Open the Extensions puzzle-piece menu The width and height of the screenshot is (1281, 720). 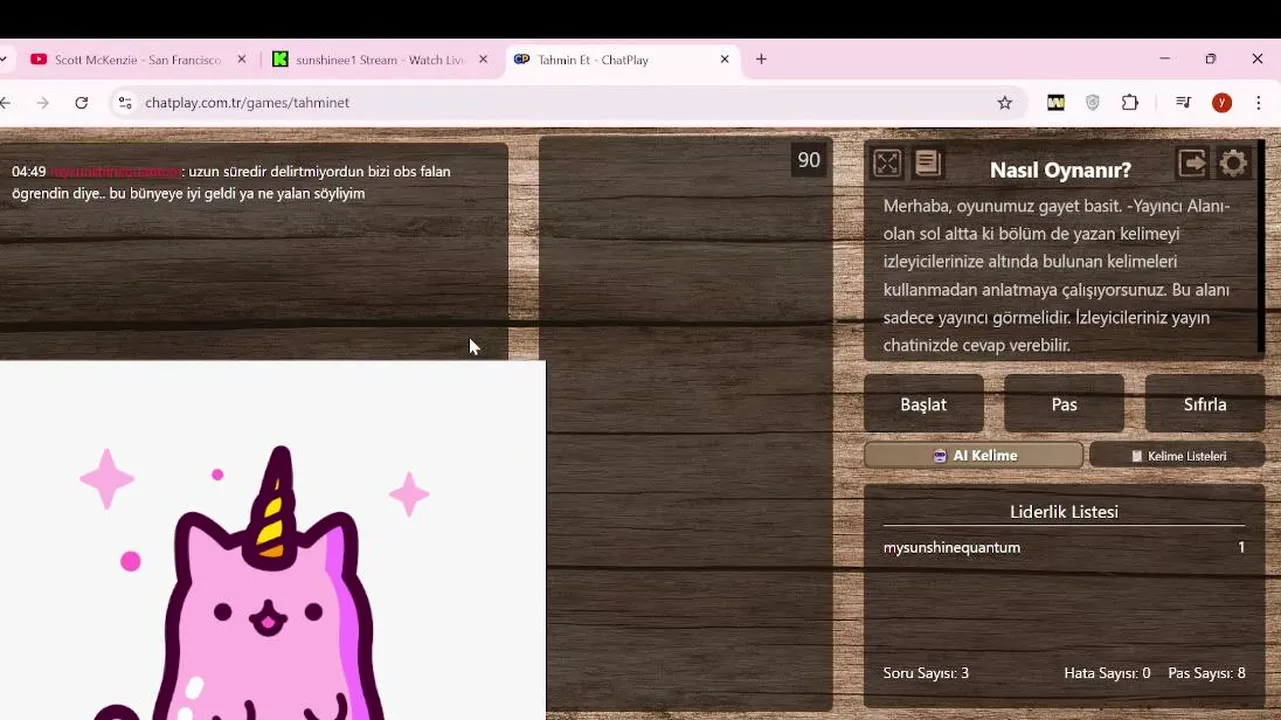(x=1130, y=102)
